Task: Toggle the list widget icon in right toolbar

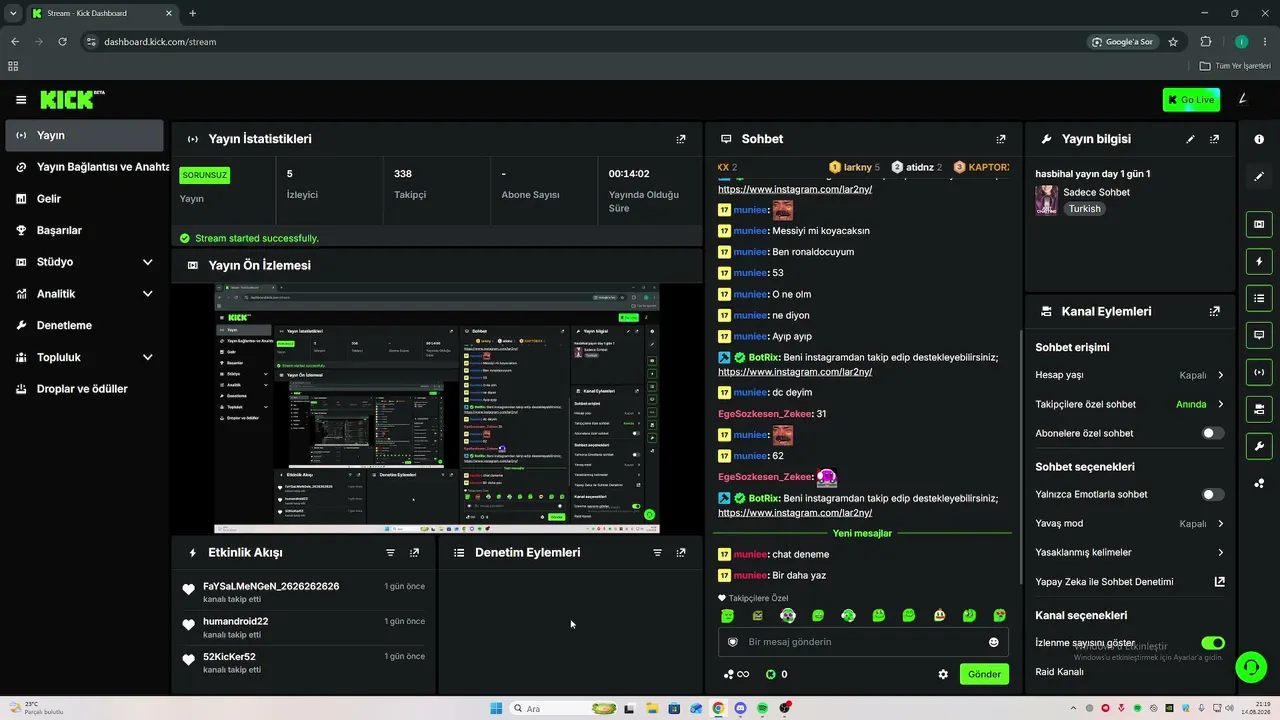Action: pos(1259,298)
